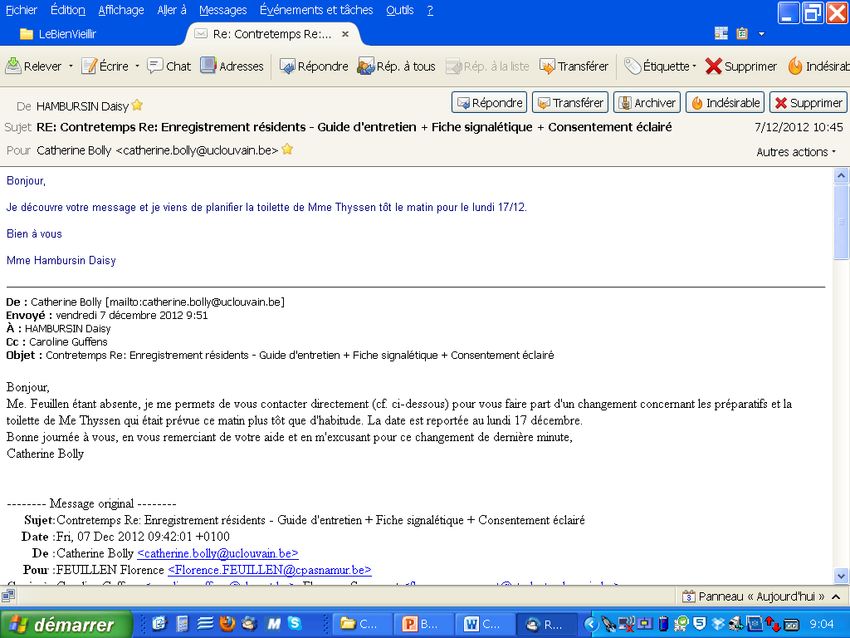Image resolution: width=850 pixels, height=638 pixels.
Task: Click Transférer in the main toolbar
Action: click(x=574, y=66)
